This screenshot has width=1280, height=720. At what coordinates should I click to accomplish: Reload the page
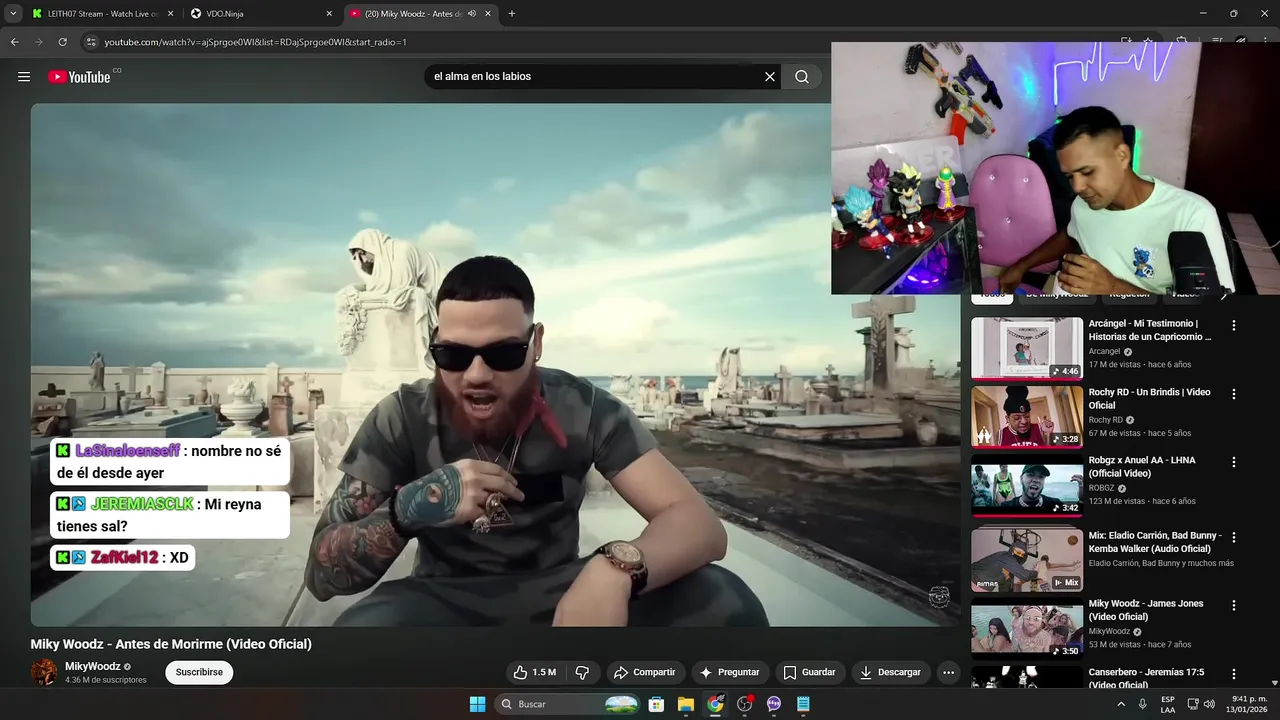tap(62, 42)
